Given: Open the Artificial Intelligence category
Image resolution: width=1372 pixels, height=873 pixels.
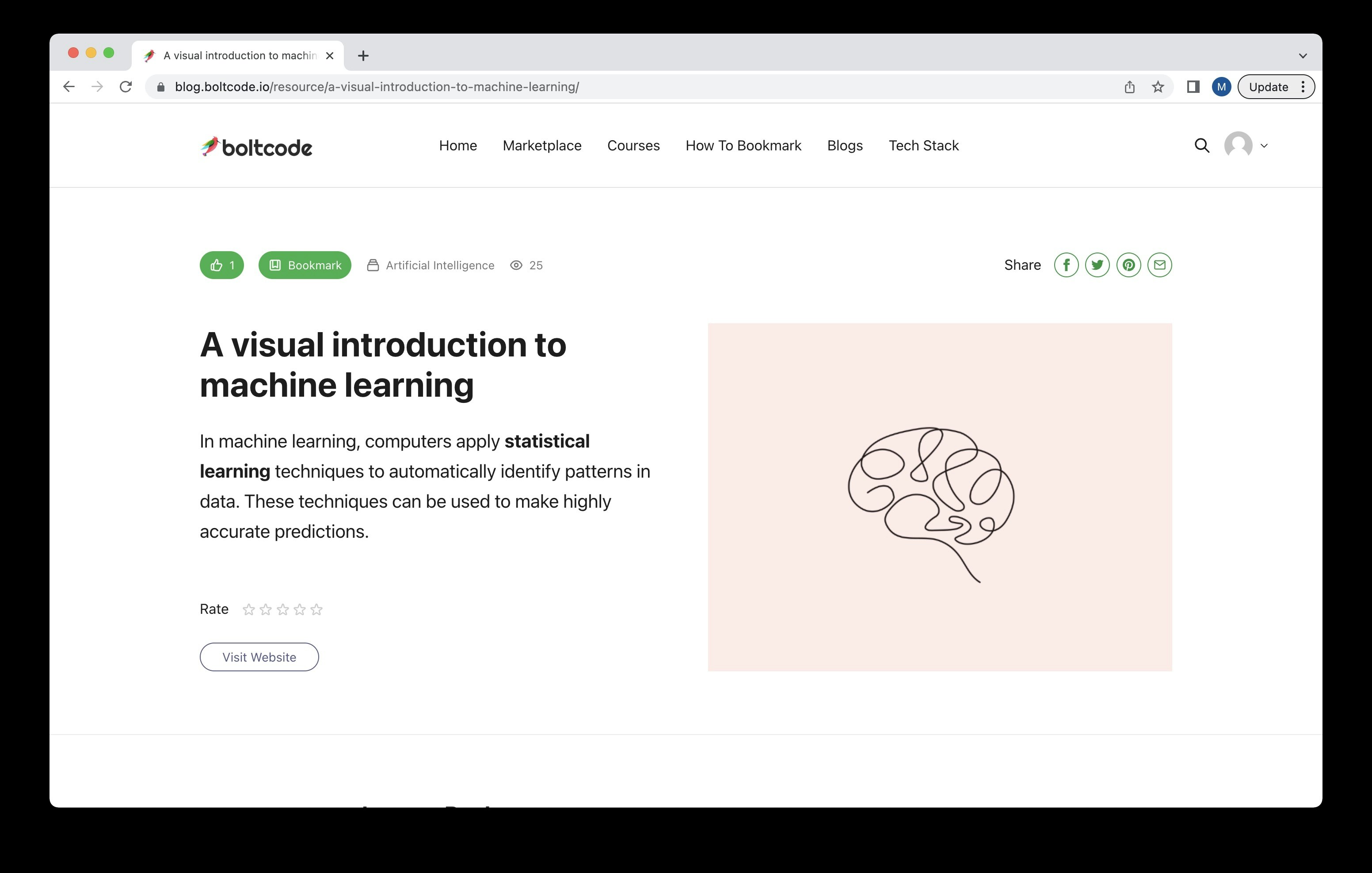Looking at the screenshot, I should click(x=431, y=265).
